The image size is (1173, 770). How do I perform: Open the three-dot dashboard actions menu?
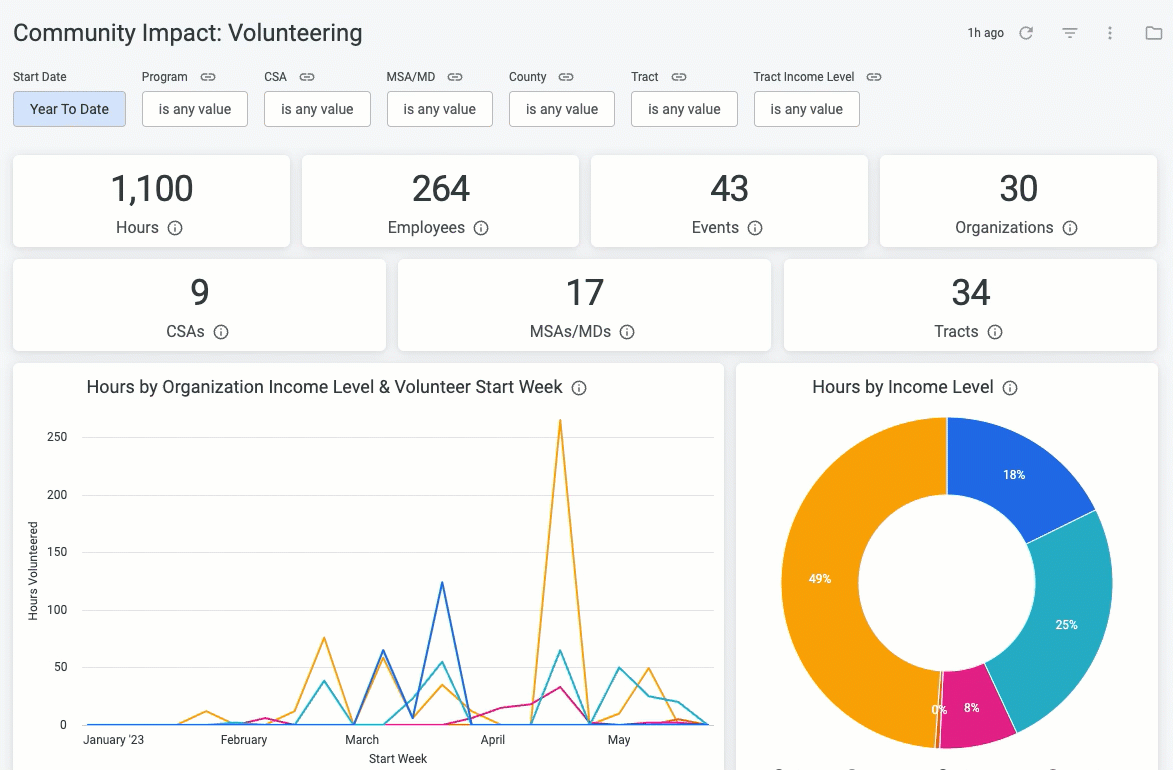(x=1110, y=33)
